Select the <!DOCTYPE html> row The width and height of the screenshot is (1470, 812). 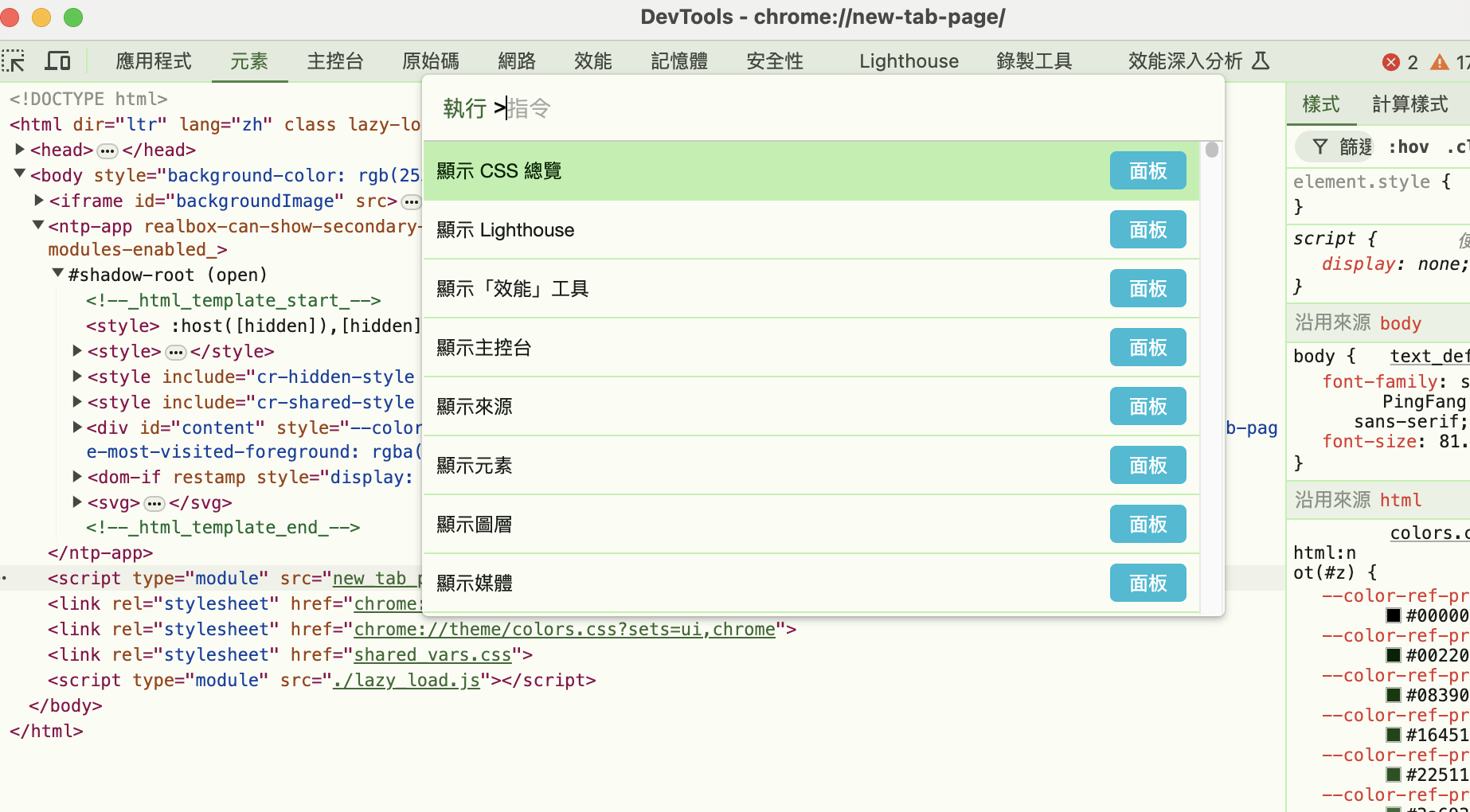[x=88, y=100]
